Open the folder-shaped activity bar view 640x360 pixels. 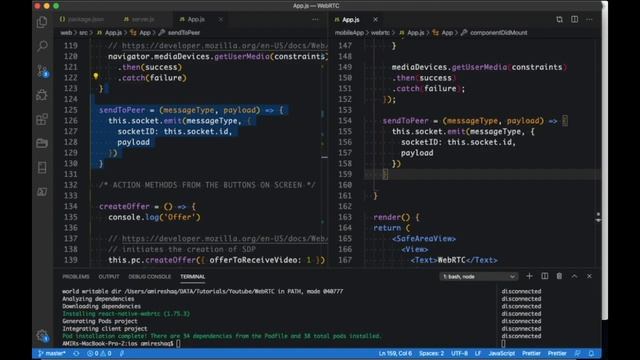point(42,143)
